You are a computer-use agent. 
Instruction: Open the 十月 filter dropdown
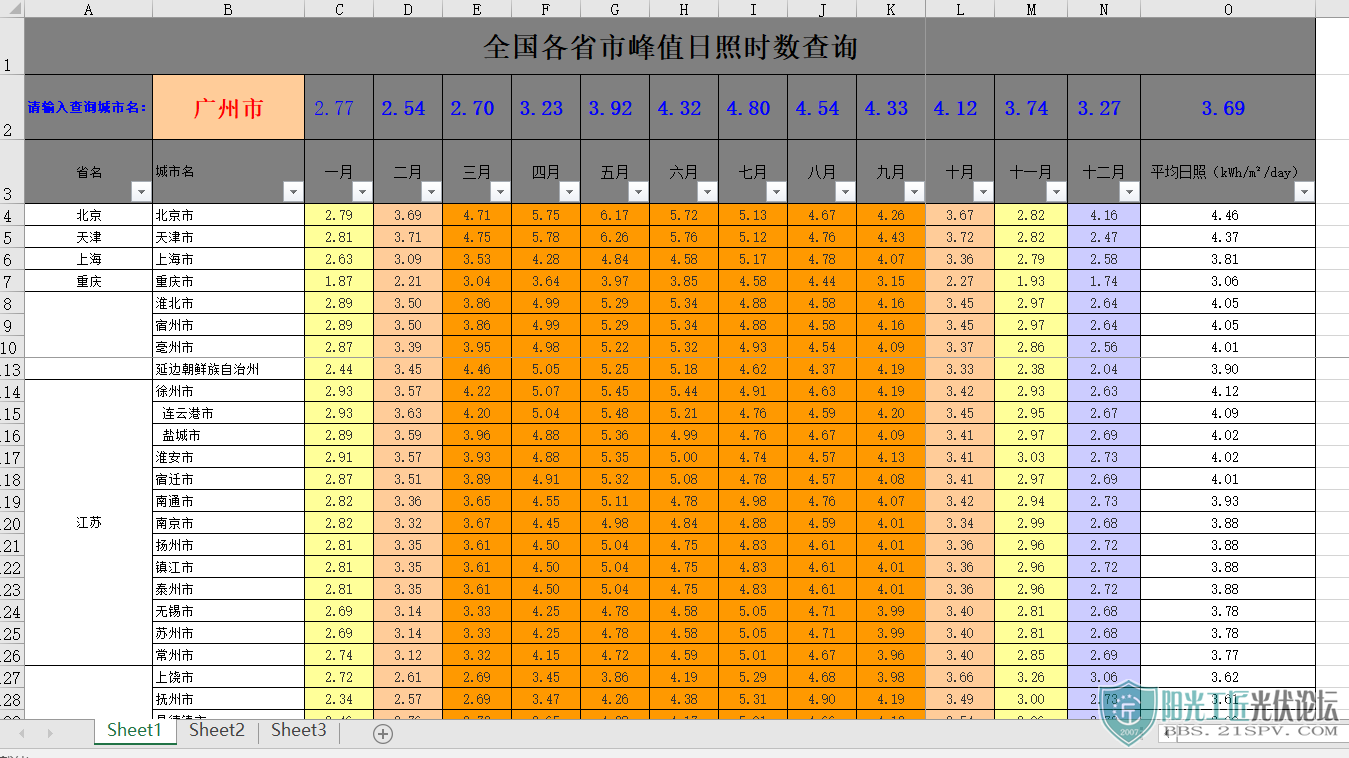coord(983,192)
